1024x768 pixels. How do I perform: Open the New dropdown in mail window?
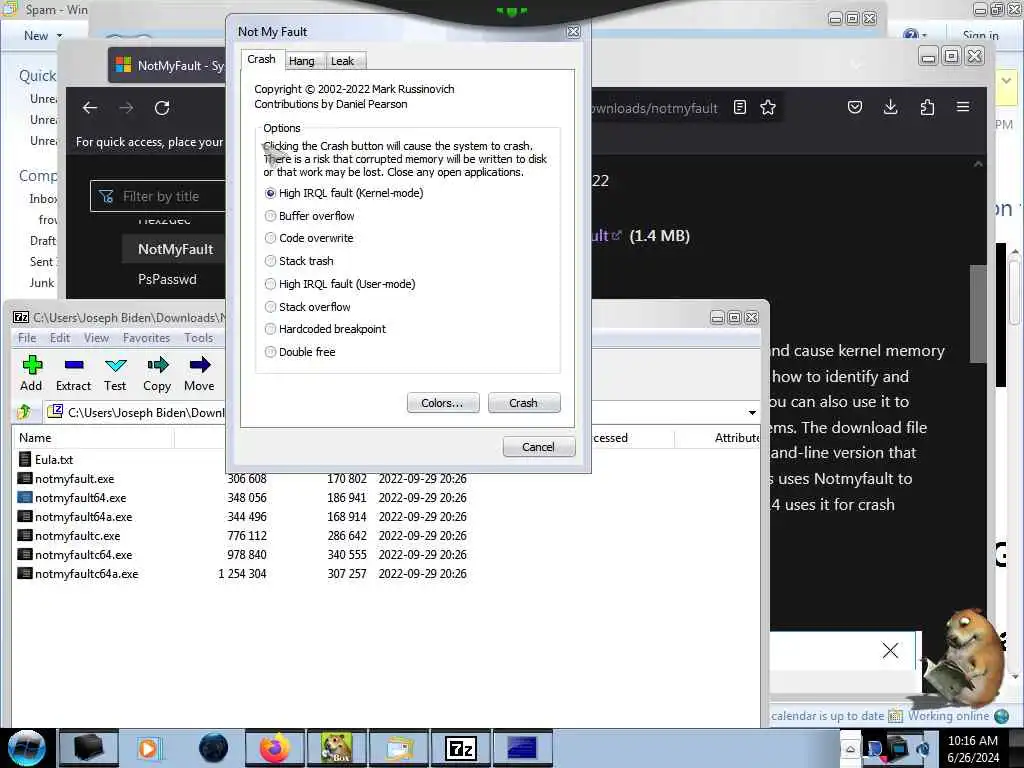(43, 36)
